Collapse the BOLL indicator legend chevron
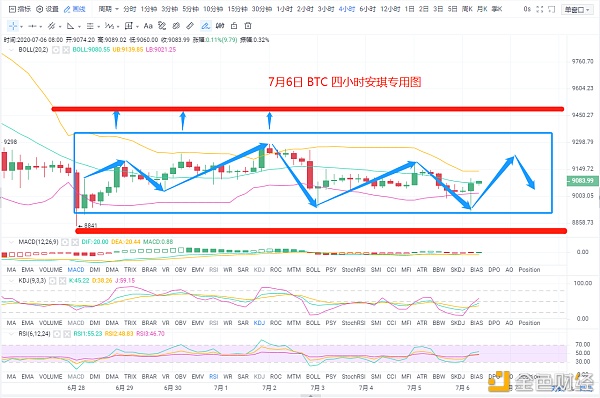This screenshot has width=600, height=398. coord(11,50)
